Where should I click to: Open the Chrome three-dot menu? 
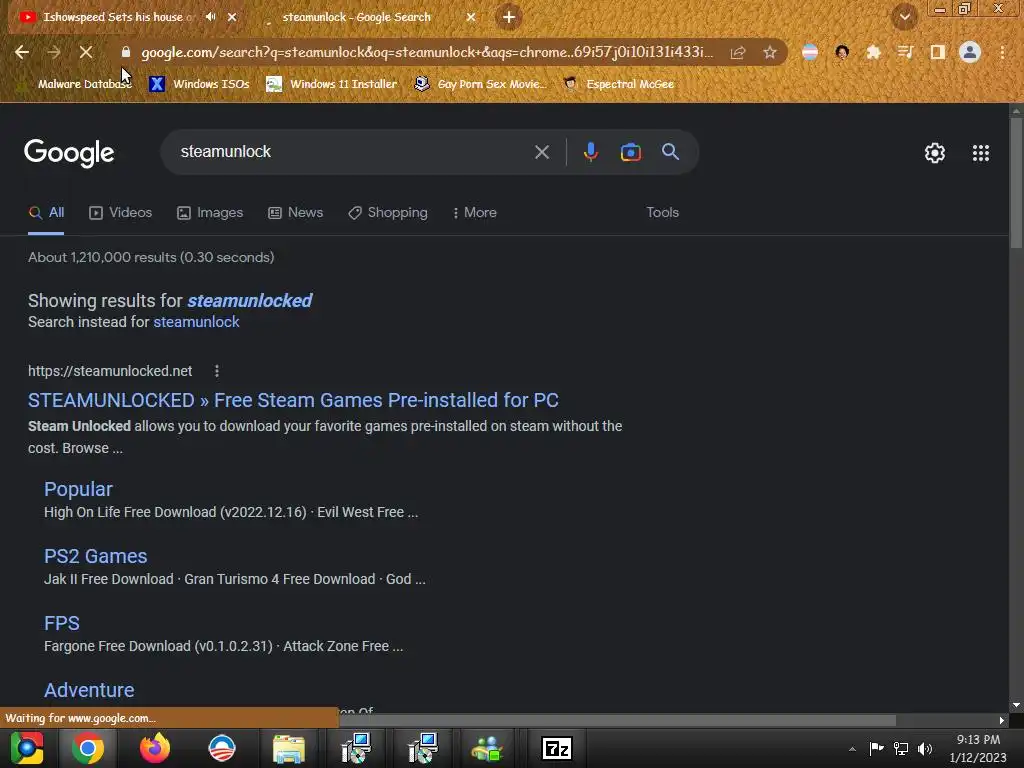1002,52
